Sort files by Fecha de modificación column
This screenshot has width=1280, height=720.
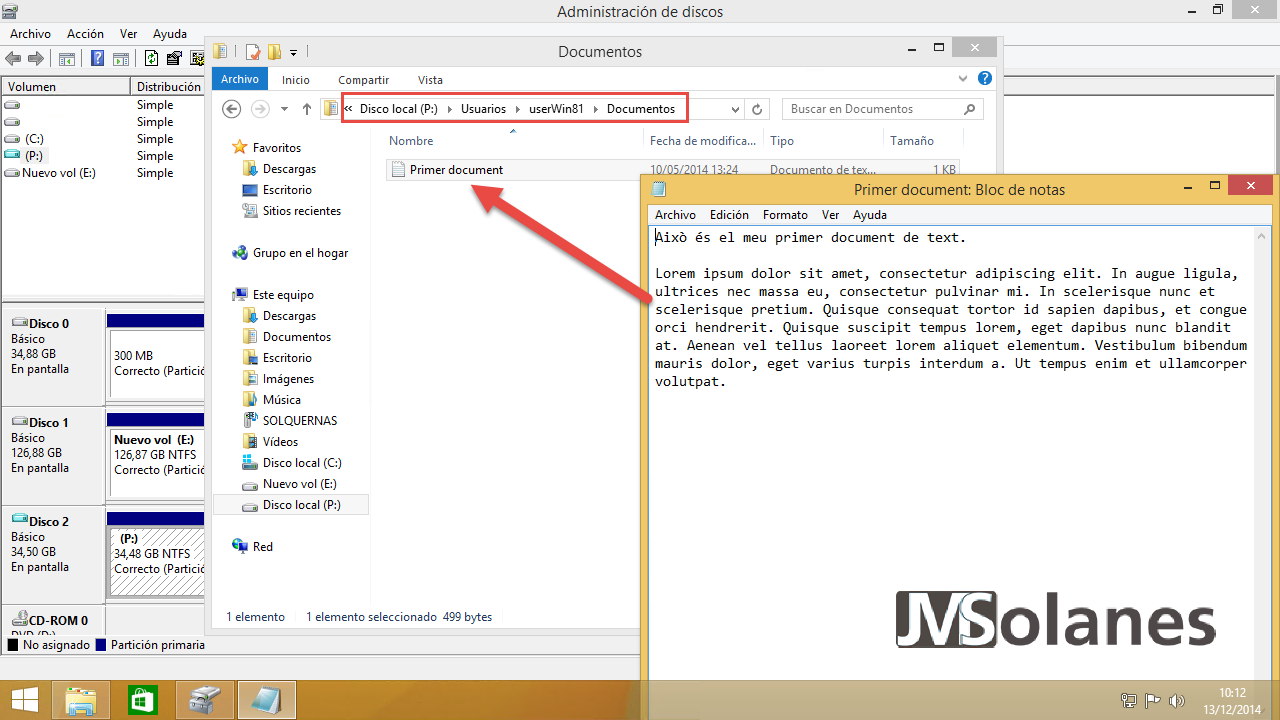[703, 141]
